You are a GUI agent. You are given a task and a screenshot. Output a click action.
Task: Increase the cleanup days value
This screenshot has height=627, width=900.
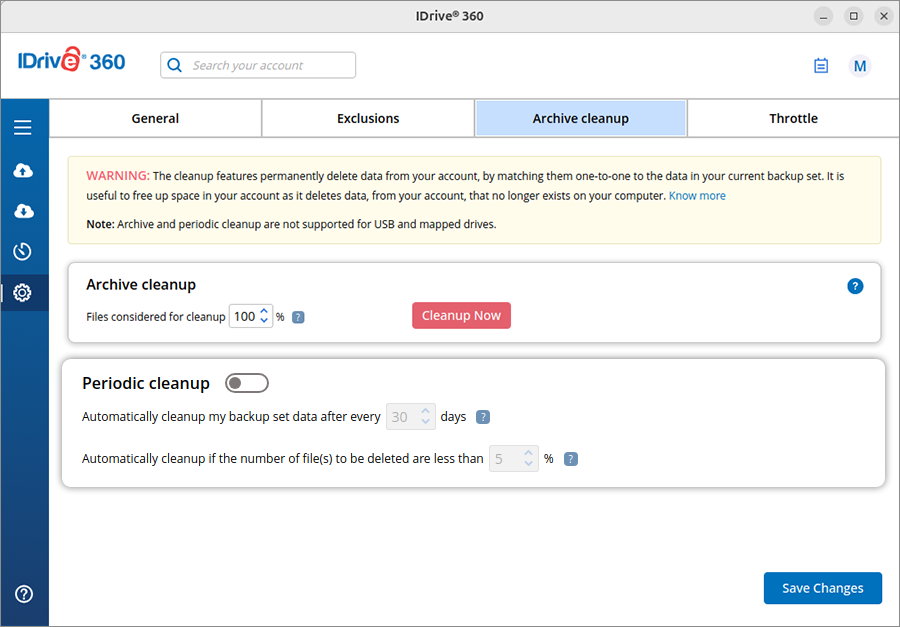425,411
